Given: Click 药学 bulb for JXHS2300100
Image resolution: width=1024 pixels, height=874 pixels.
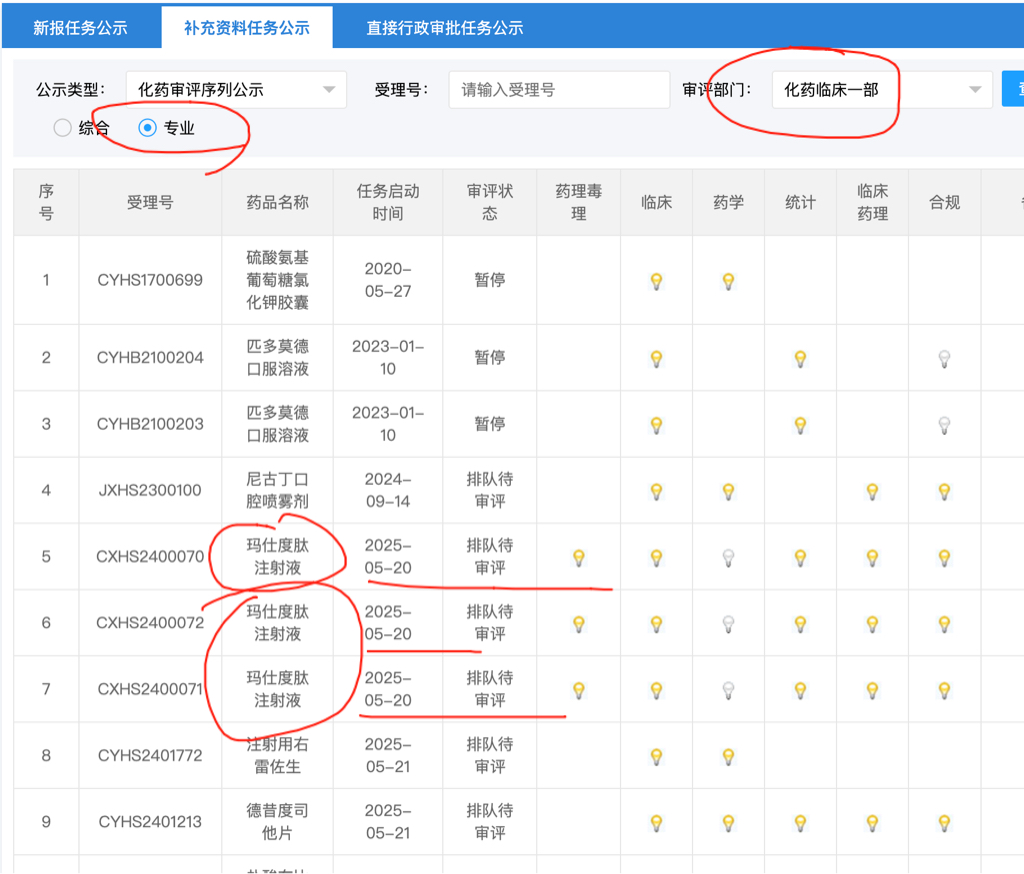Looking at the screenshot, I should [x=728, y=491].
